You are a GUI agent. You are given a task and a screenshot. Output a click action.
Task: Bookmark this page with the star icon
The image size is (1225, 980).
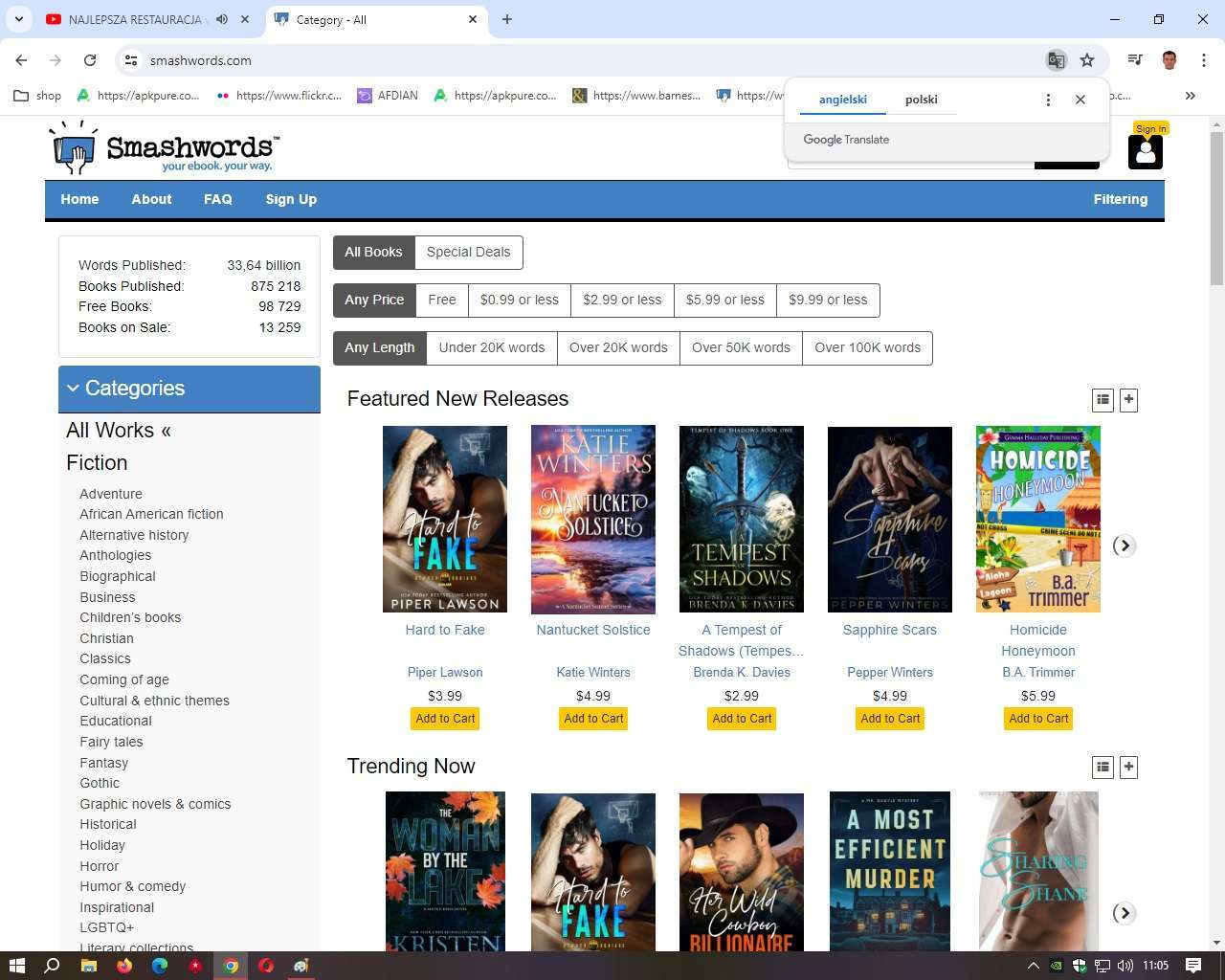click(x=1087, y=60)
